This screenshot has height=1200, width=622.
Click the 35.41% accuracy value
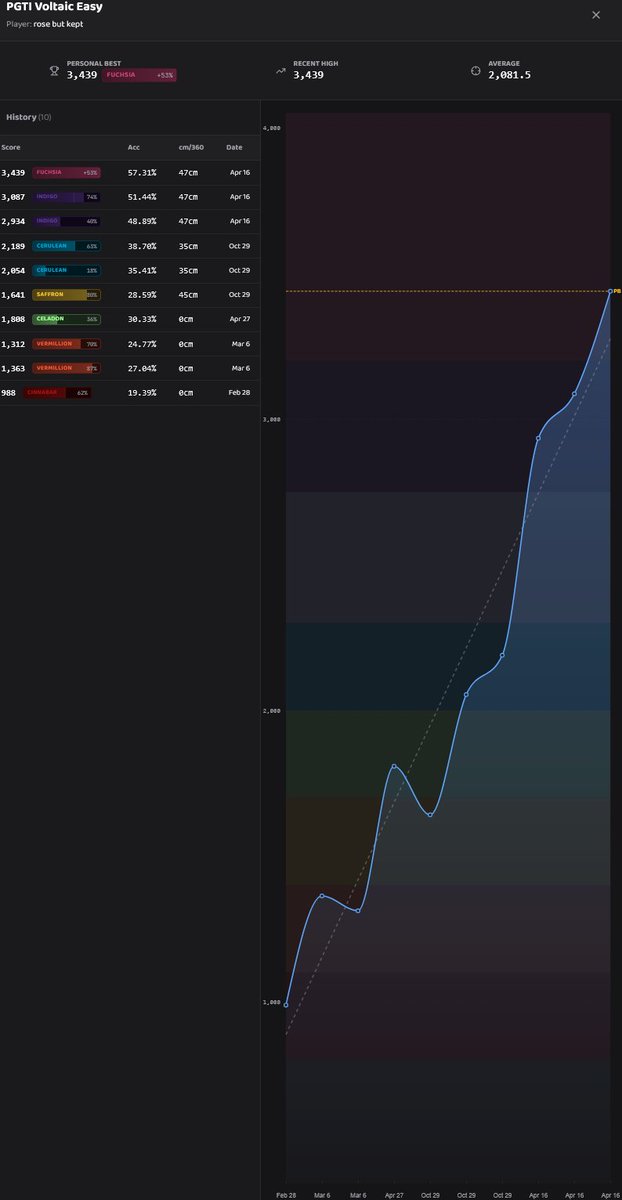[142, 270]
